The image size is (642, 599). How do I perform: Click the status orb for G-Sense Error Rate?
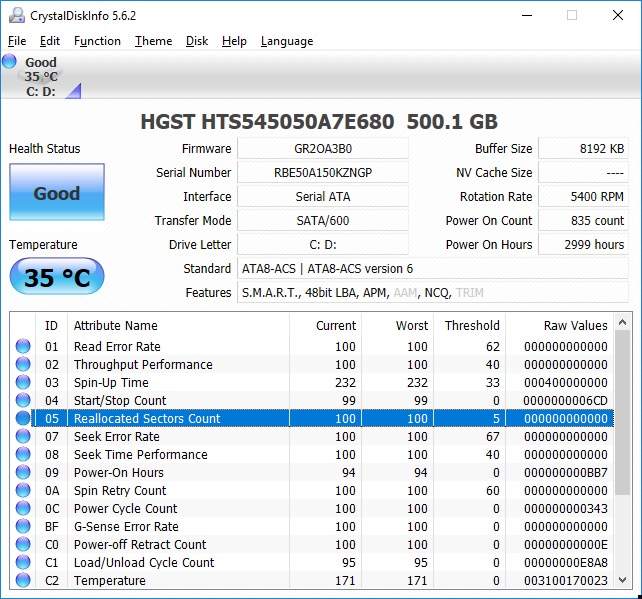click(x=22, y=527)
